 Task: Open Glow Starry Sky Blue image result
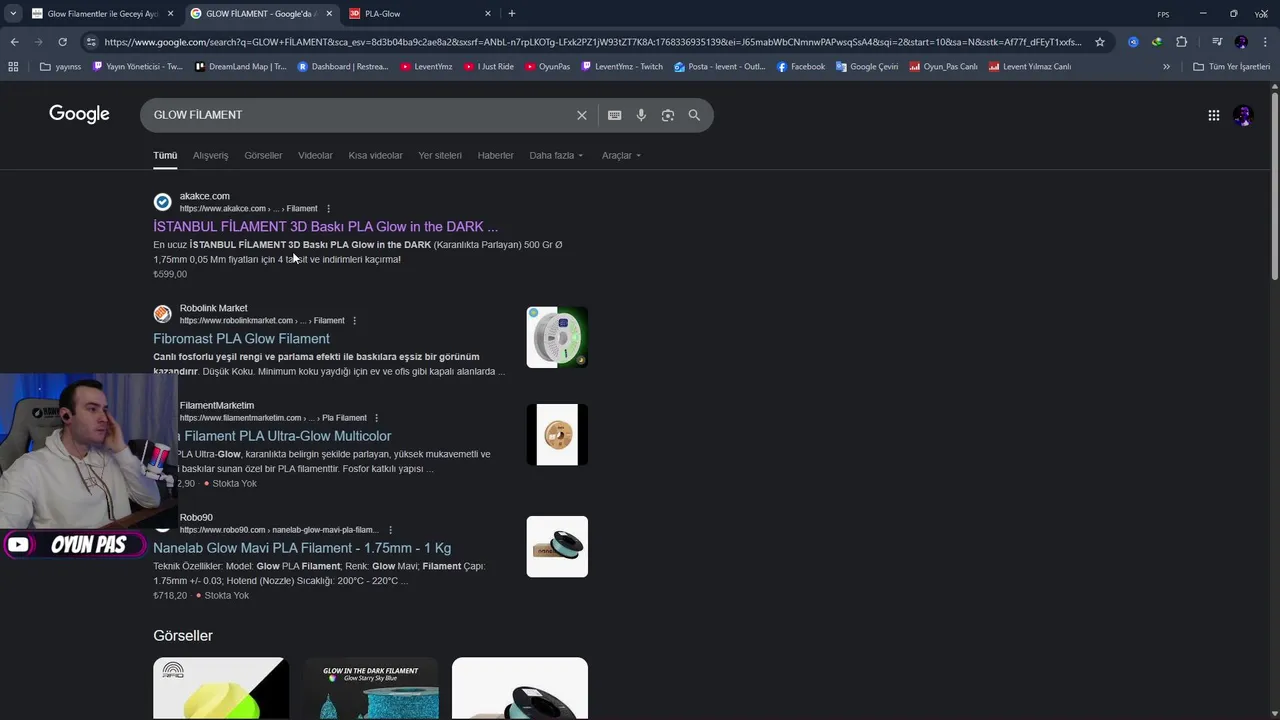tap(371, 688)
